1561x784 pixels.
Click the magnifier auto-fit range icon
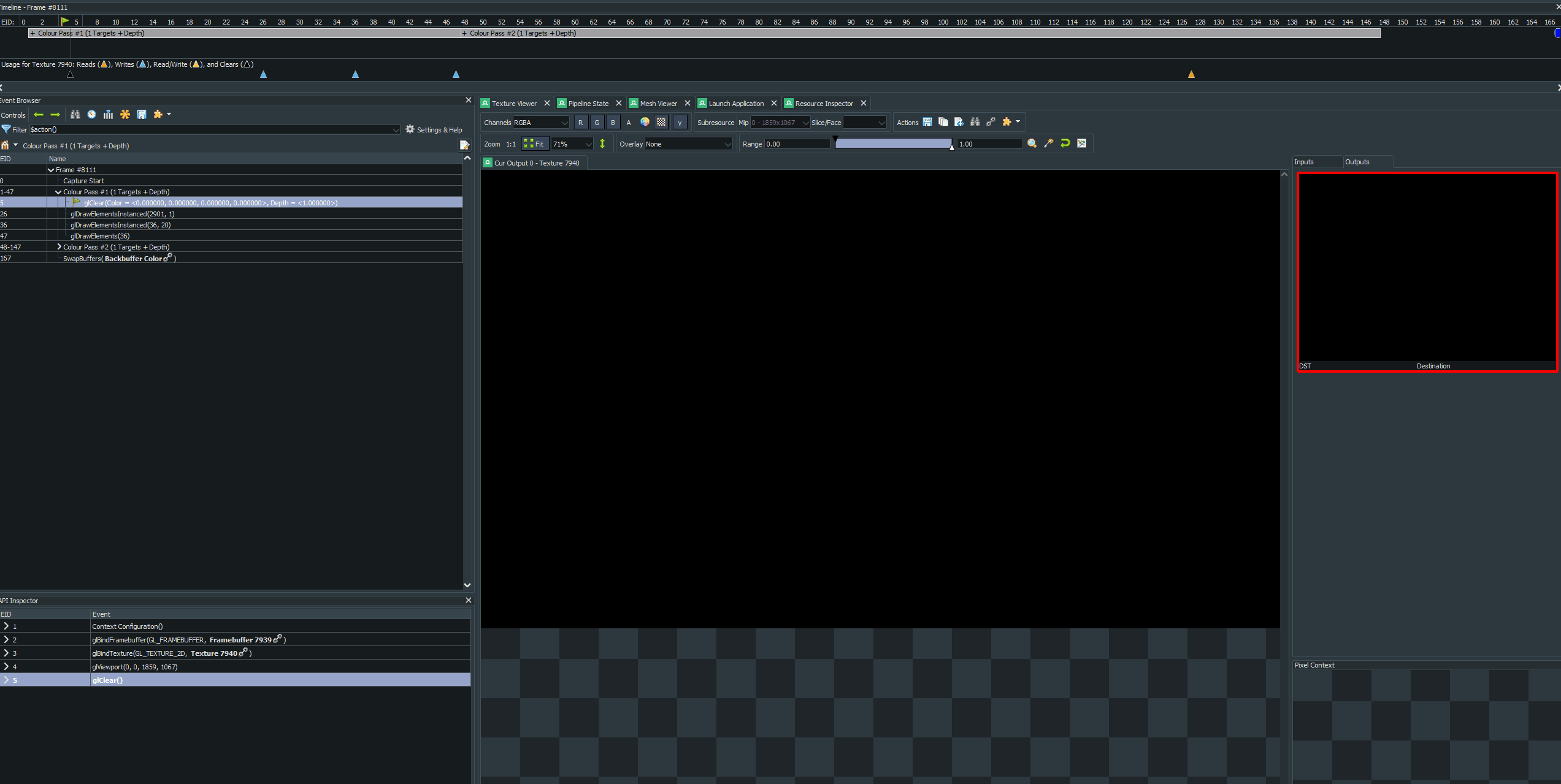(x=1032, y=143)
